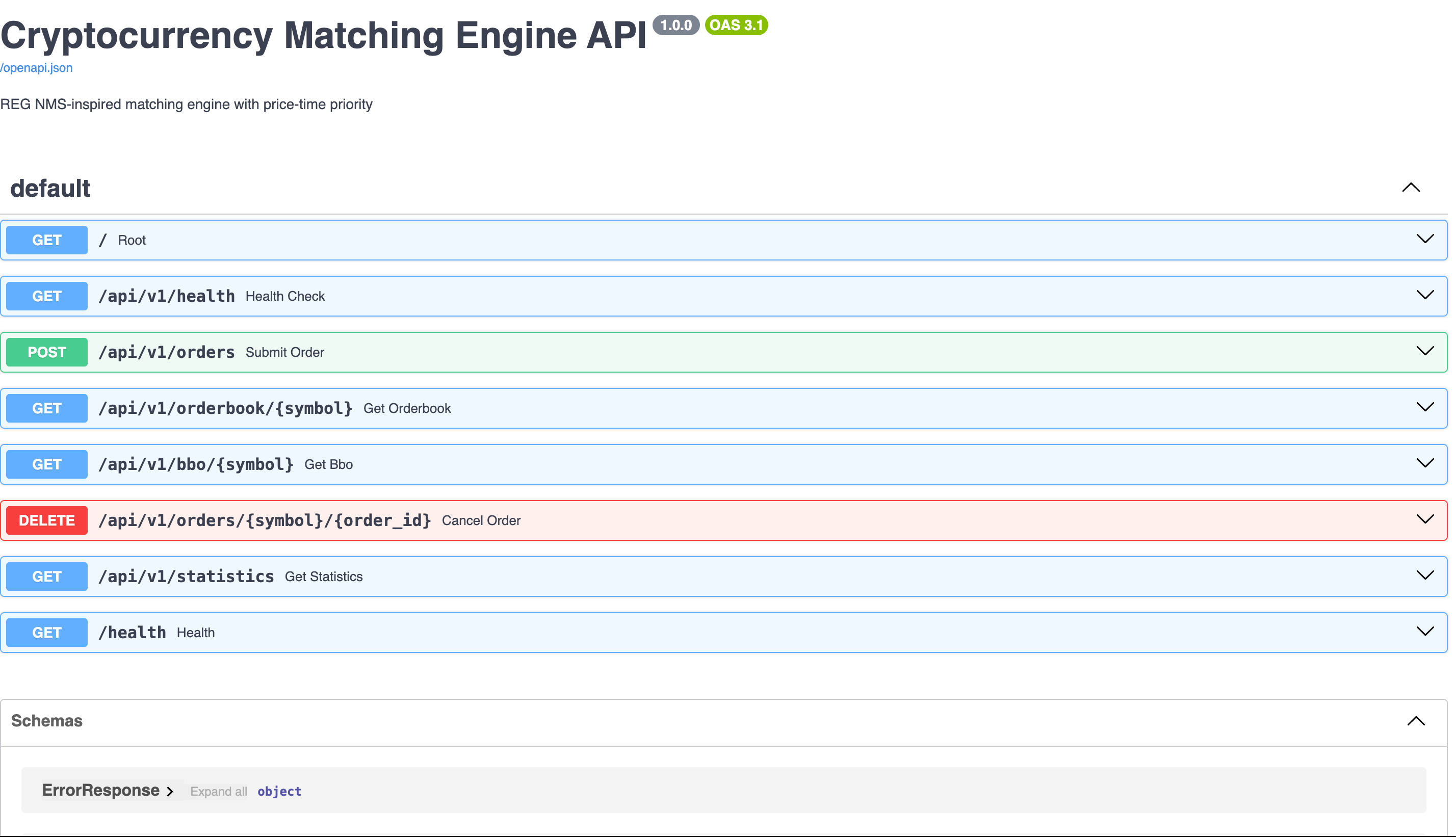Click Expand all for ErrorResponse
This screenshot has width=1456, height=837.
point(219,792)
